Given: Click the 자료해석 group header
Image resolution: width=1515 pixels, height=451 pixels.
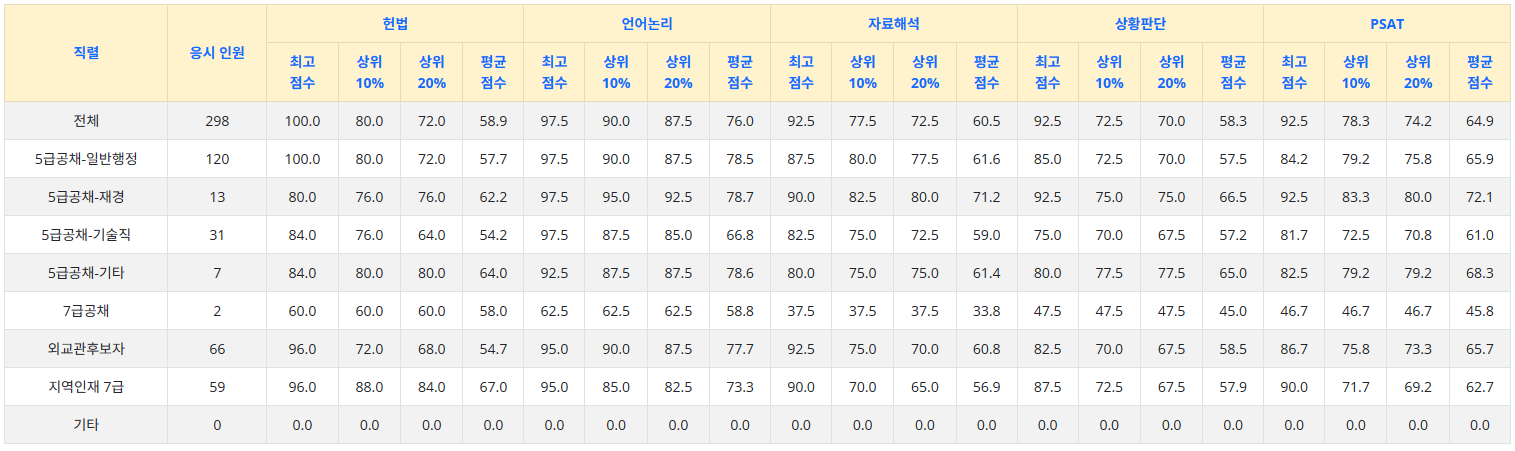Looking at the screenshot, I should [x=893, y=23].
